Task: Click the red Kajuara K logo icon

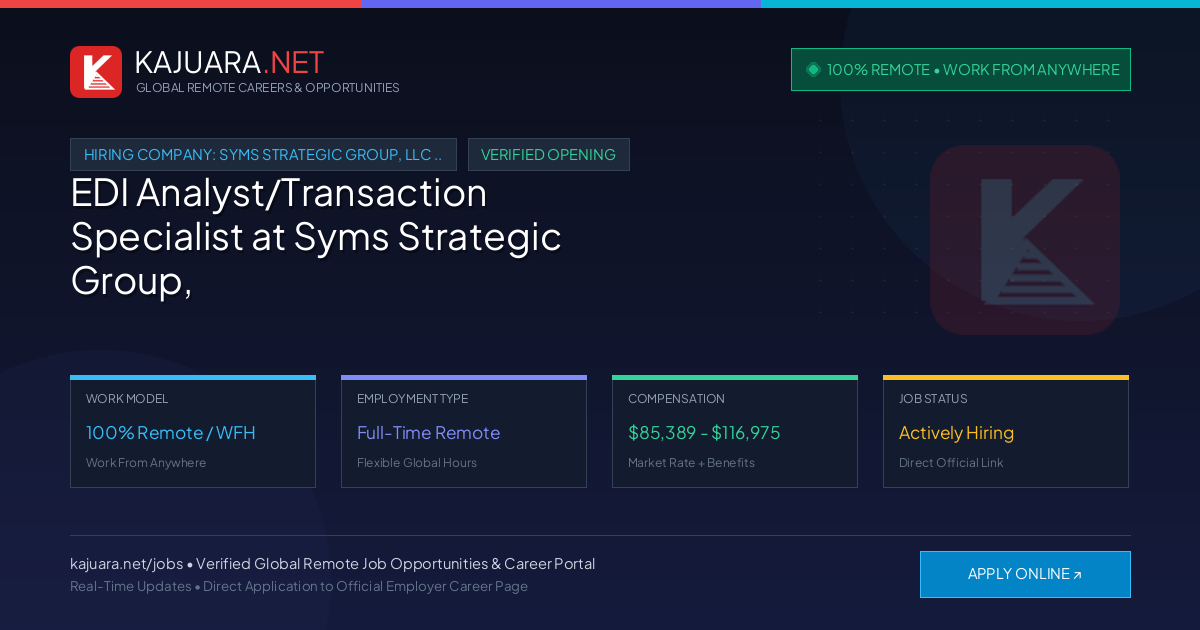Action: [x=96, y=72]
